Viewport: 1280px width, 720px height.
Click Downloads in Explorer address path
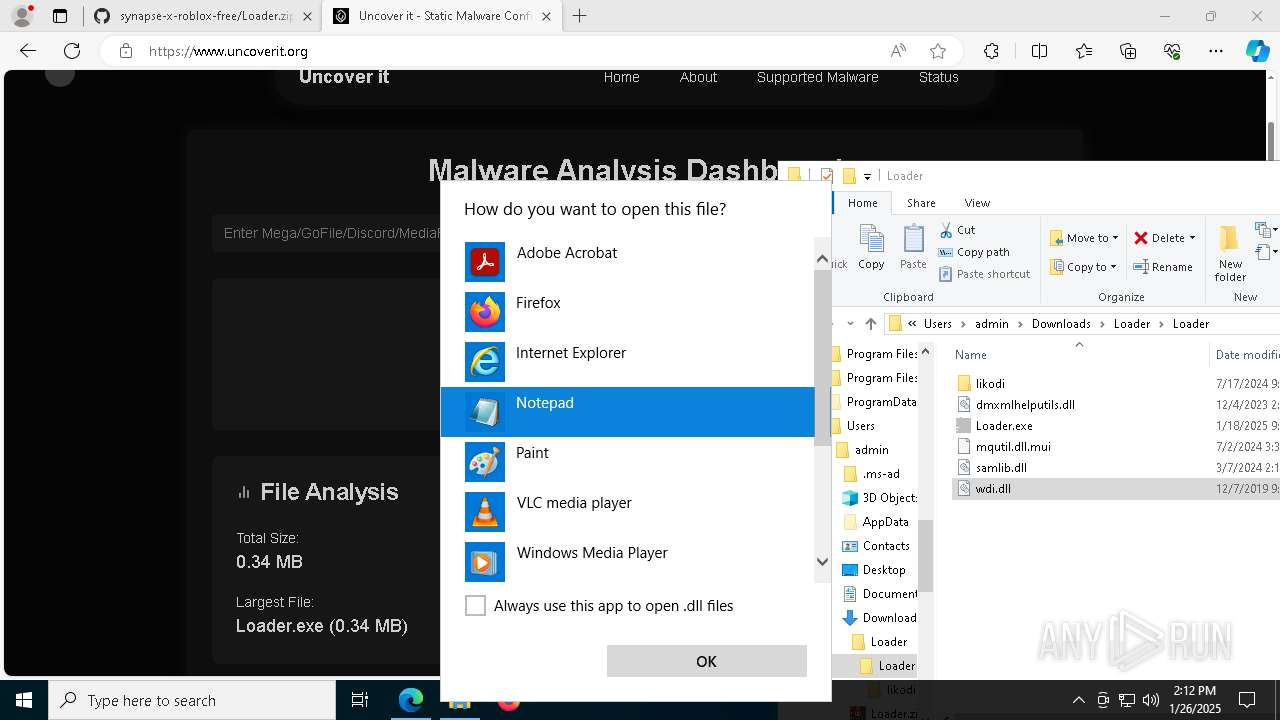(x=1061, y=324)
